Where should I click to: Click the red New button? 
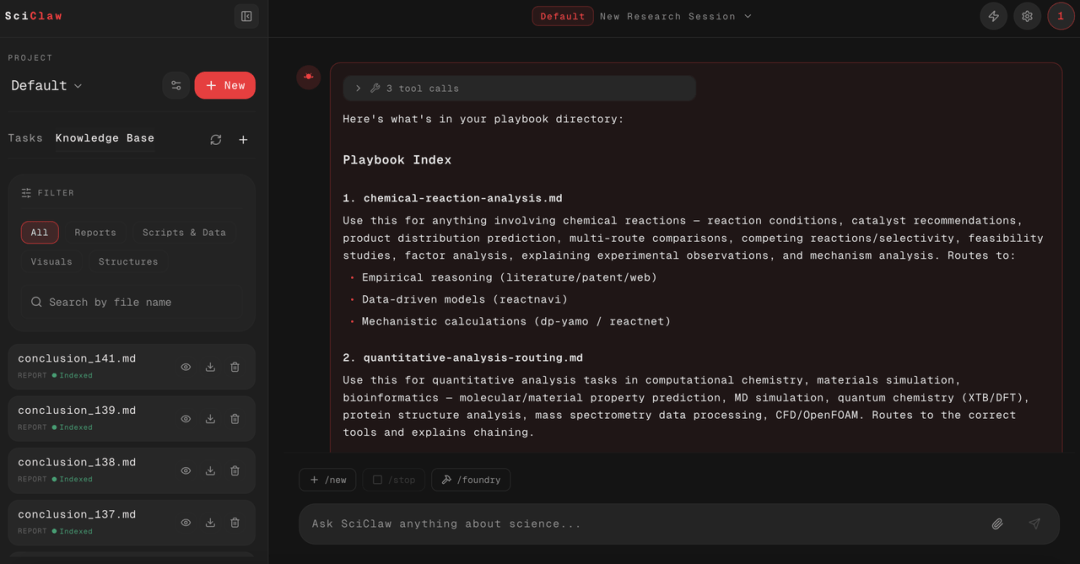pyautogui.click(x=225, y=86)
